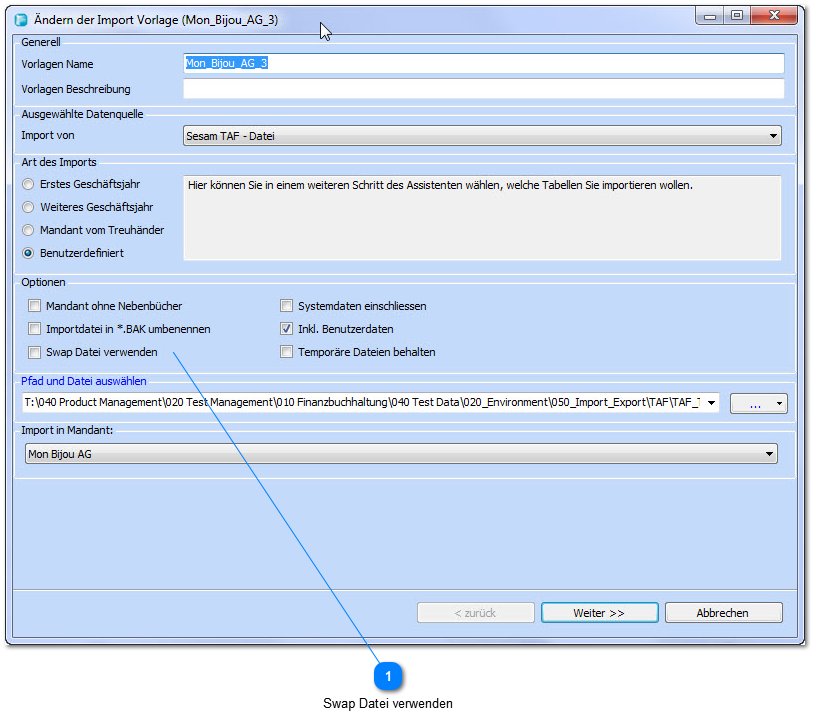Screen dimensions: 814x727
Task: Expand the file path dropdown
Action: pyautogui.click(x=710, y=403)
